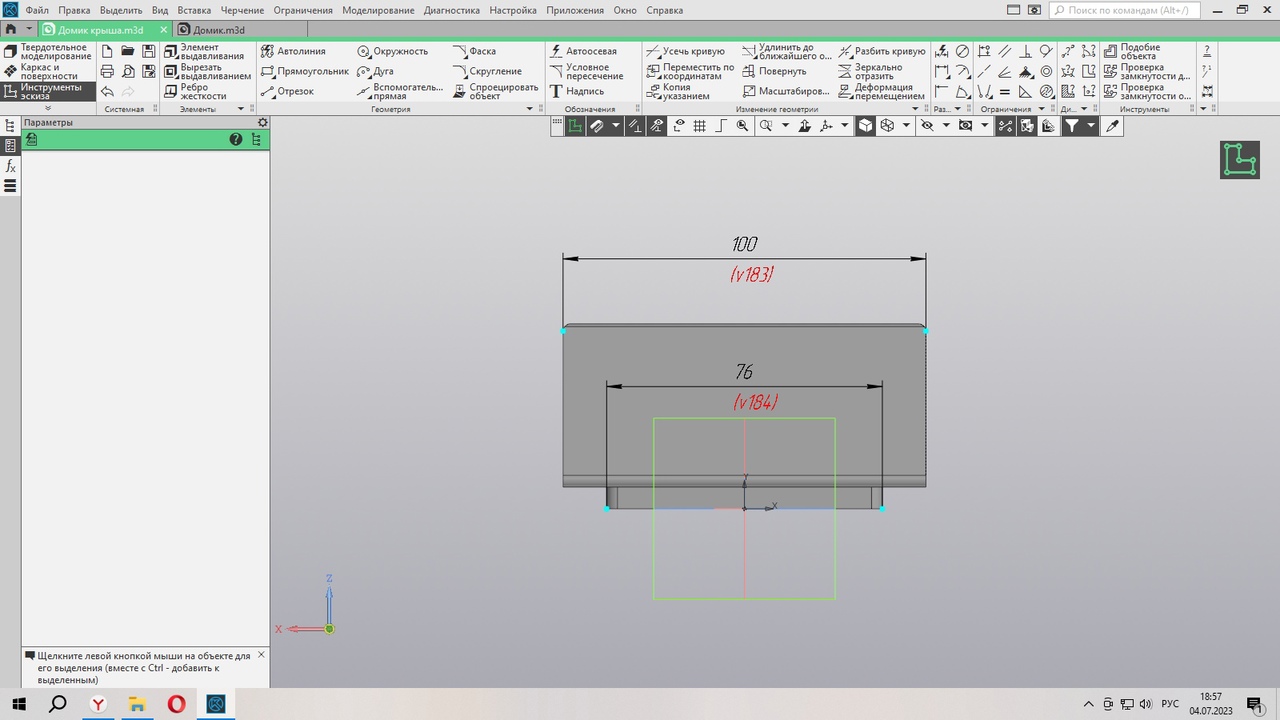Select the Окружность circle tool

click(x=392, y=51)
